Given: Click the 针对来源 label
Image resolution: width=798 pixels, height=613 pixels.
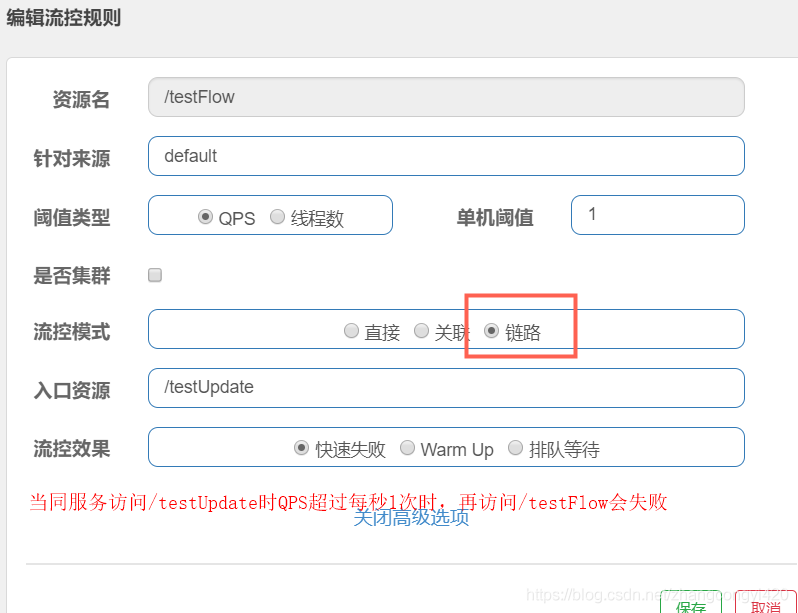Looking at the screenshot, I should [x=72, y=158].
